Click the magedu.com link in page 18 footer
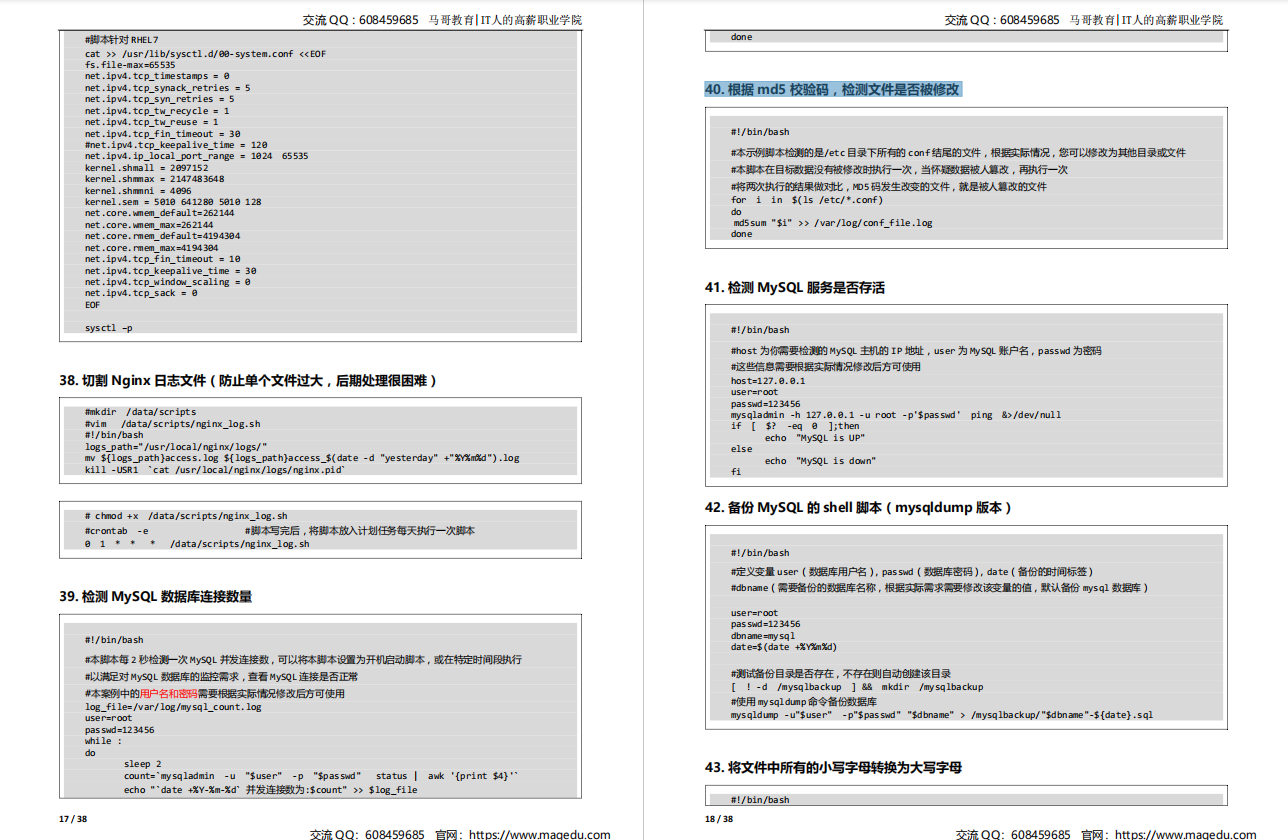The width and height of the screenshot is (1288, 840). (x=1186, y=834)
